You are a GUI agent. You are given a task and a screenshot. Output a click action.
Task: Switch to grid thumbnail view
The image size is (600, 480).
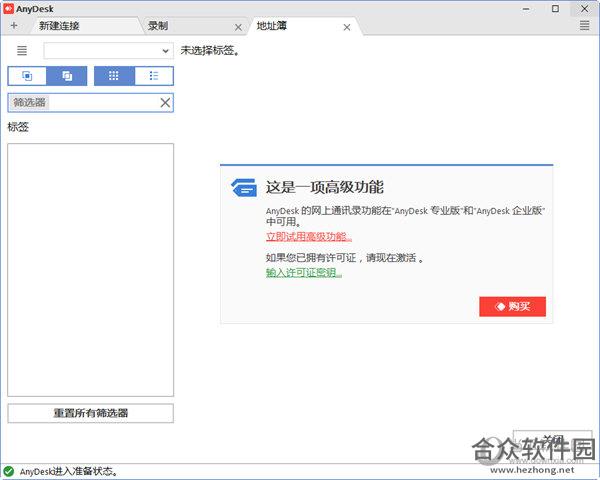(x=114, y=76)
